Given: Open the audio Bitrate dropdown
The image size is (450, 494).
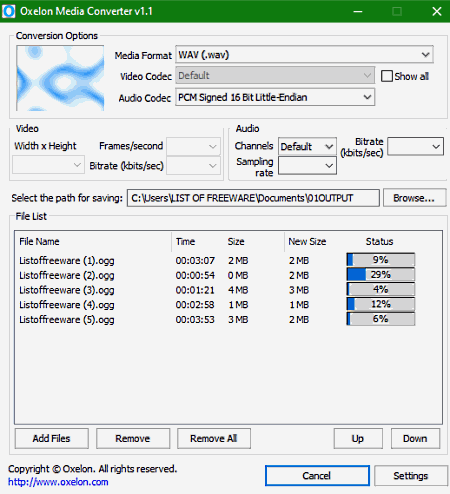Looking at the screenshot, I should tap(415, 146).
